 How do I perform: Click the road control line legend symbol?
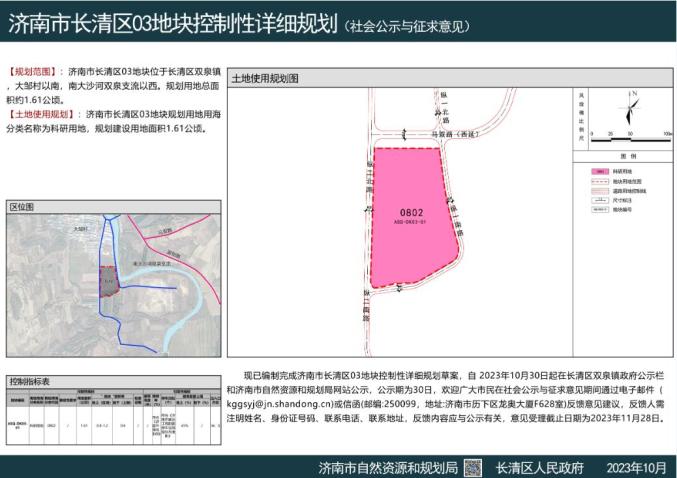[x=598, y=190]
